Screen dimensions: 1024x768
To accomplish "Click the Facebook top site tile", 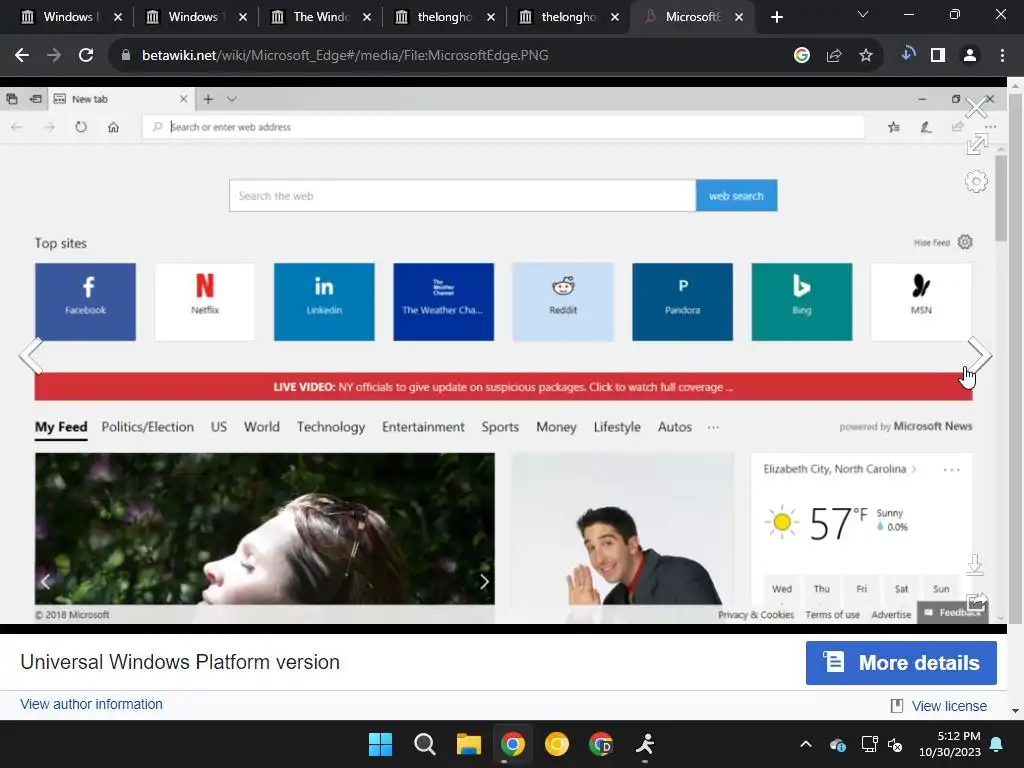I will point(86,302).
